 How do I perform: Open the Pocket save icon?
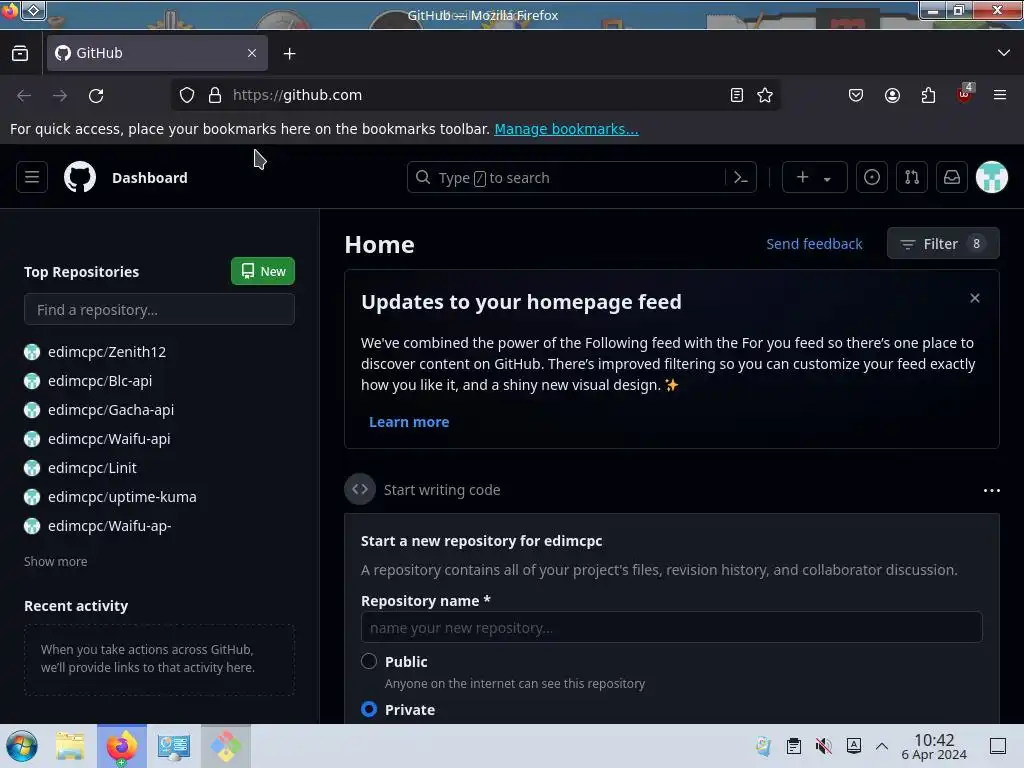856,95
